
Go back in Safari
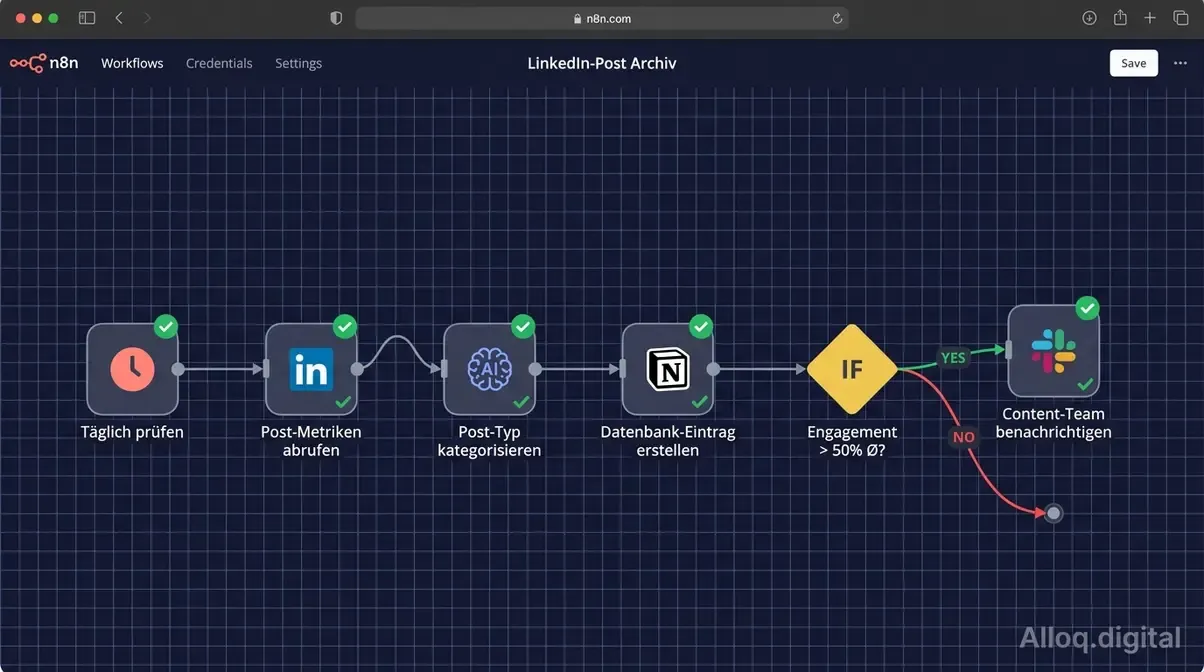click(x=119, y=18)
